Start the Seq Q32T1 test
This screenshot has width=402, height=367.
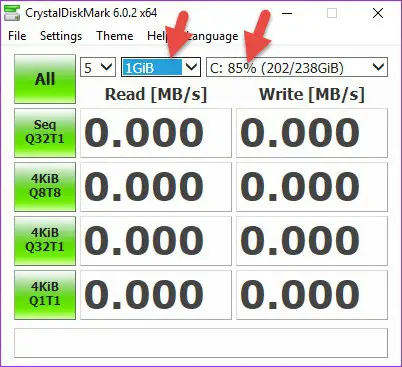(x=45, y=133)
